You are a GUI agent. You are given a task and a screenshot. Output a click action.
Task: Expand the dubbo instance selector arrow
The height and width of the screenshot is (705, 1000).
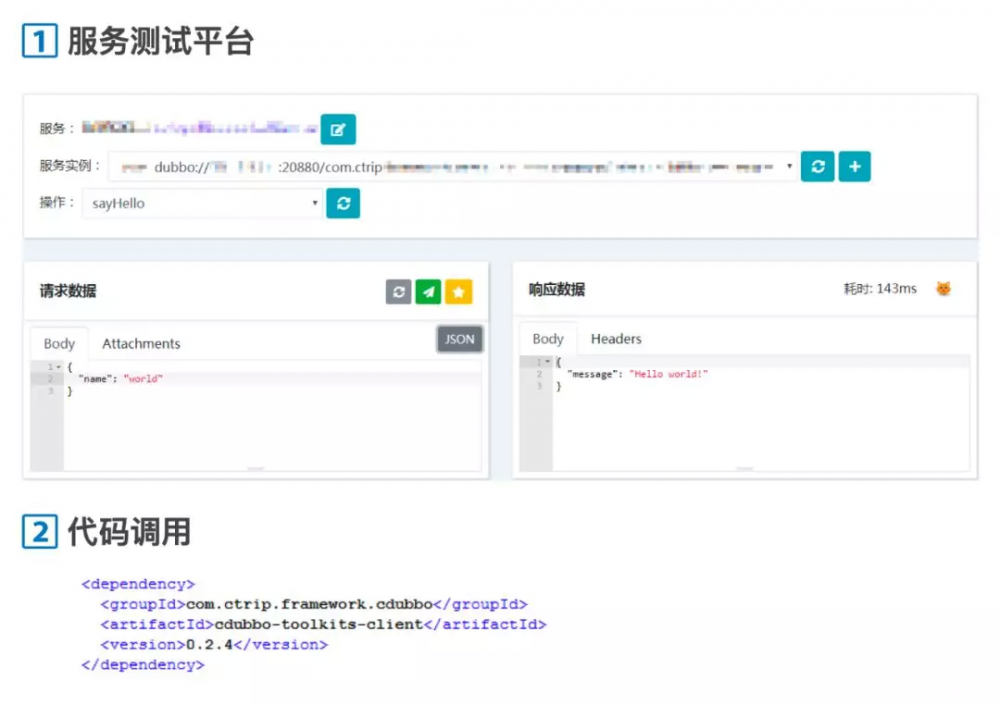tap(789, 166)
